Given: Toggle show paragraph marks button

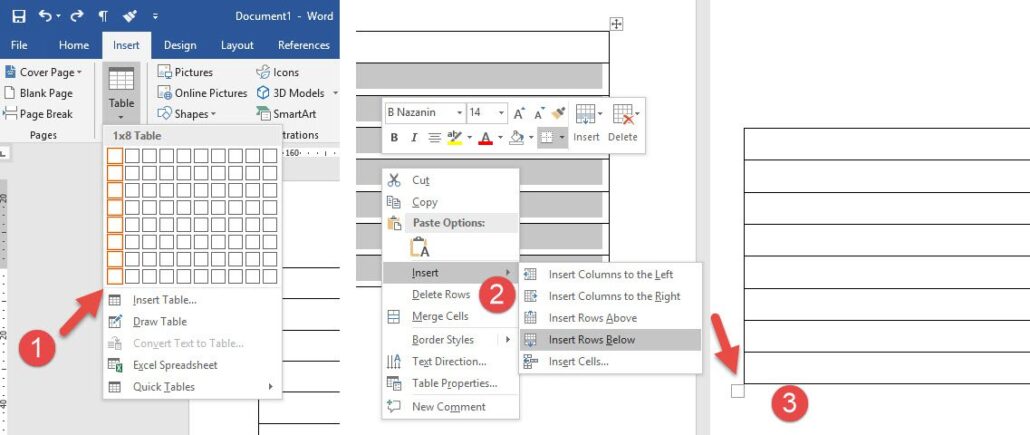Looking at the screenshot, I should 104,17.
